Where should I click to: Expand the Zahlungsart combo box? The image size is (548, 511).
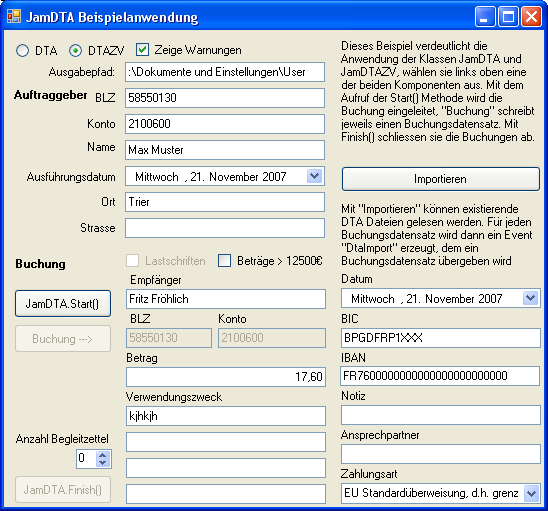click(x=531, y=493)
